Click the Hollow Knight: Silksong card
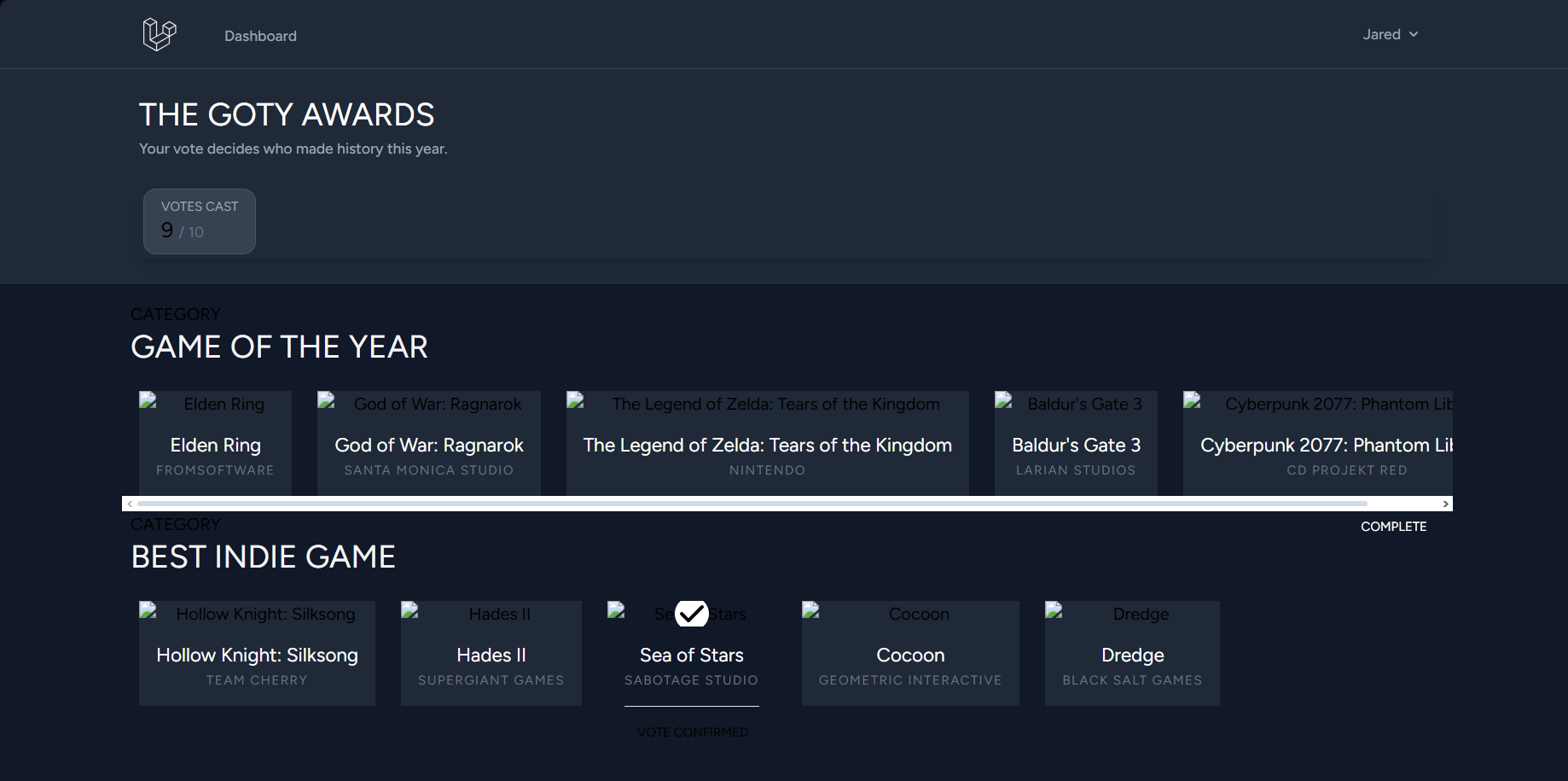This screenshot has width=1568, height=781. point(257,653)
